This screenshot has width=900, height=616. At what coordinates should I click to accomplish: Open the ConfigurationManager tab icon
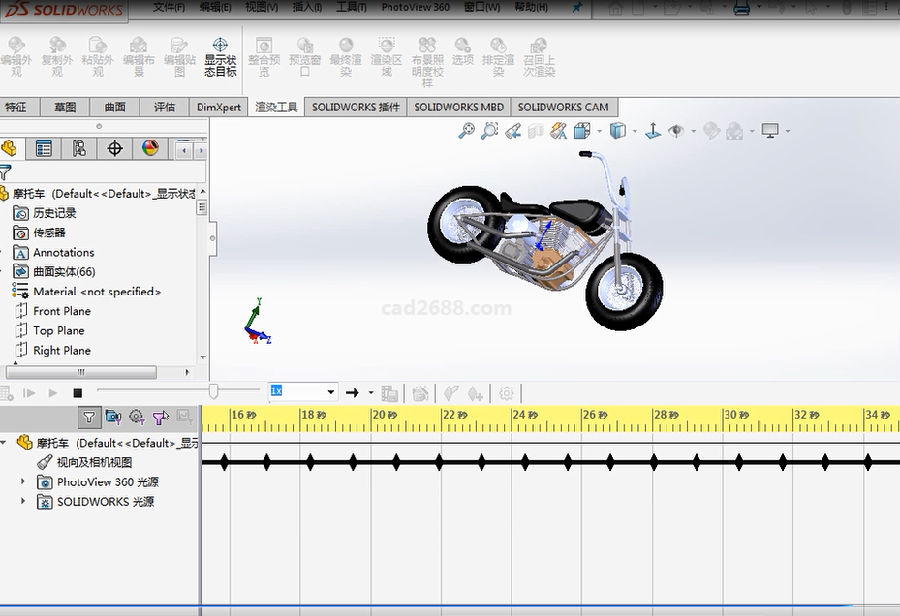click(x=79, y=149)
